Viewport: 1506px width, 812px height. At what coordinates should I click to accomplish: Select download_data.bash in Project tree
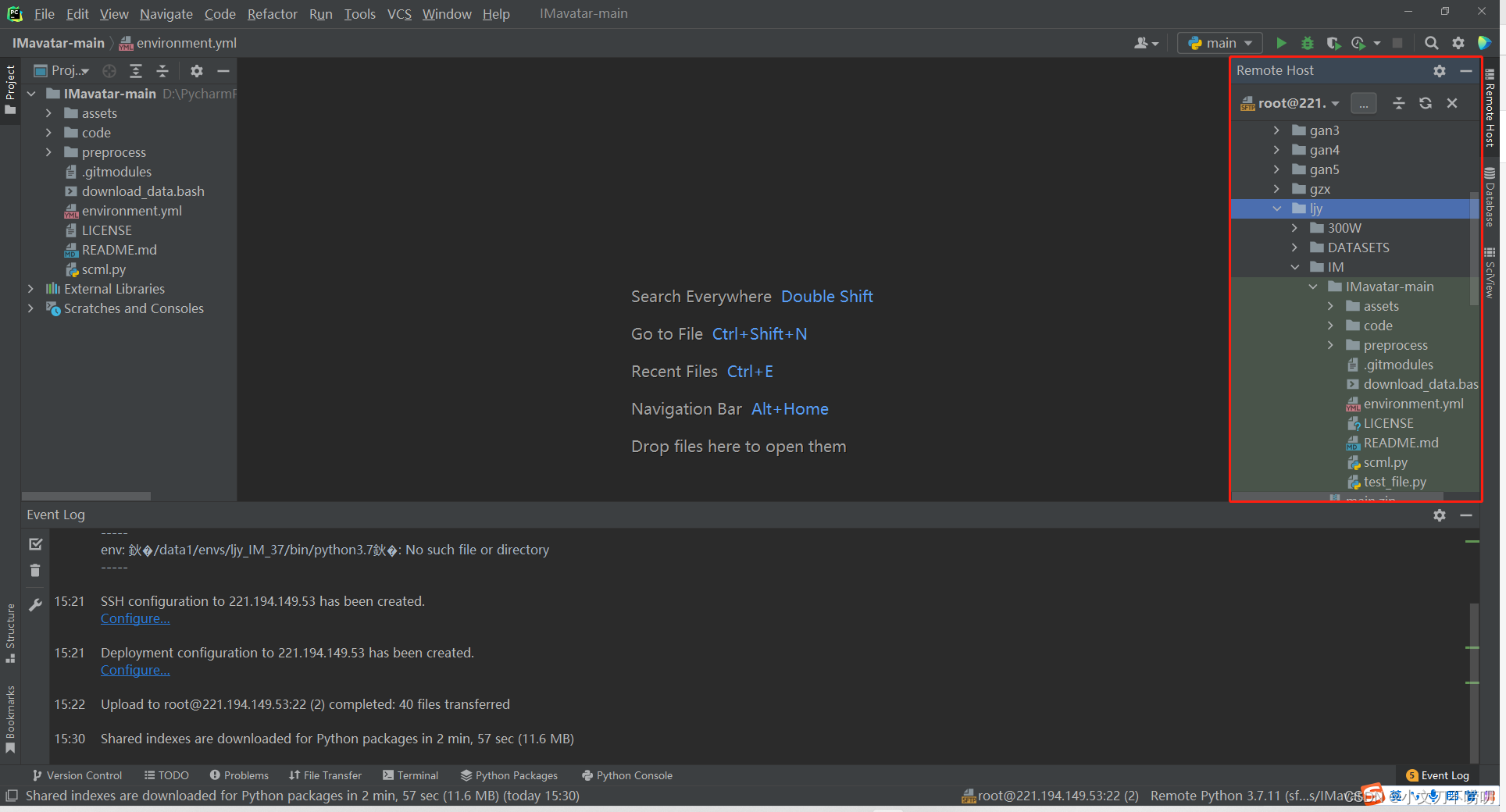point(143,191)
